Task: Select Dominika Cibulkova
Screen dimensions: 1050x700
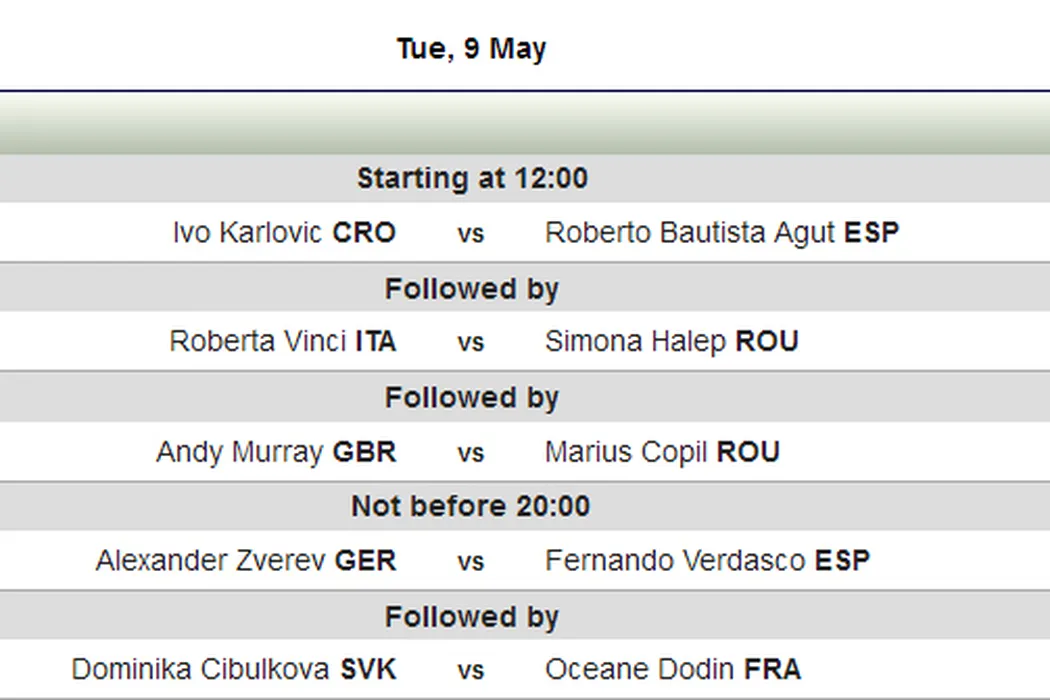Action: tap(202, 670)
